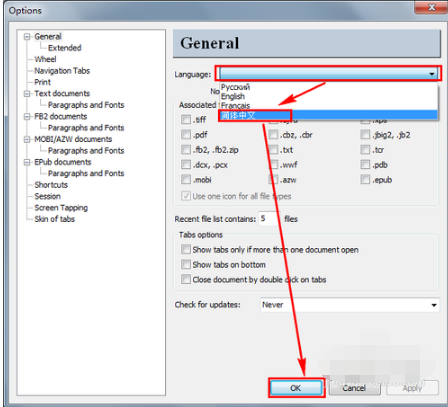The width and height of the screenshot is (448, 407).
Task: Collapse the FB2 documents tree node
Action: pyautogui.click(x=27, y=117)
